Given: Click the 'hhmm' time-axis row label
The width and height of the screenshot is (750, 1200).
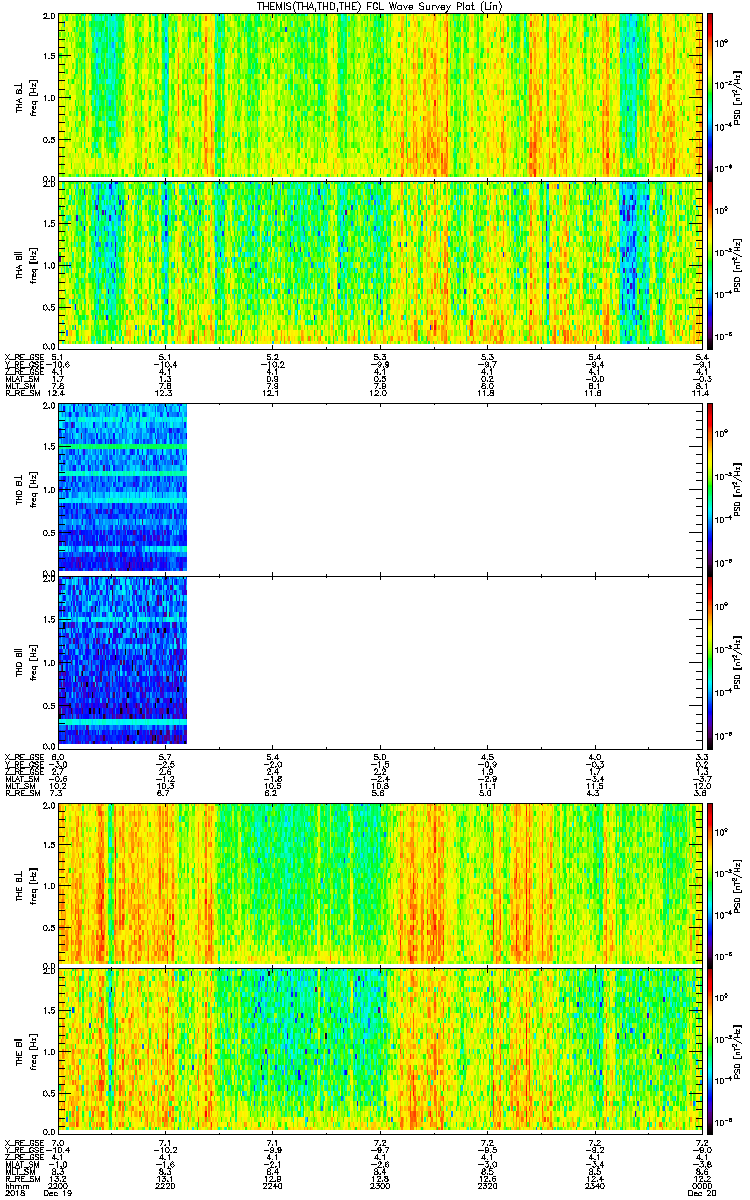Looking at the screenshot, I should [x=15, y=1185].
